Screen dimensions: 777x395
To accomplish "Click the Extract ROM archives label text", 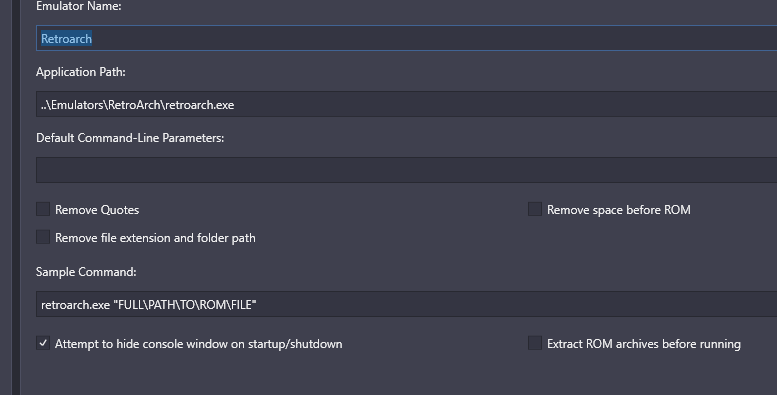I will pyautogui.click(x=644, y=344).
